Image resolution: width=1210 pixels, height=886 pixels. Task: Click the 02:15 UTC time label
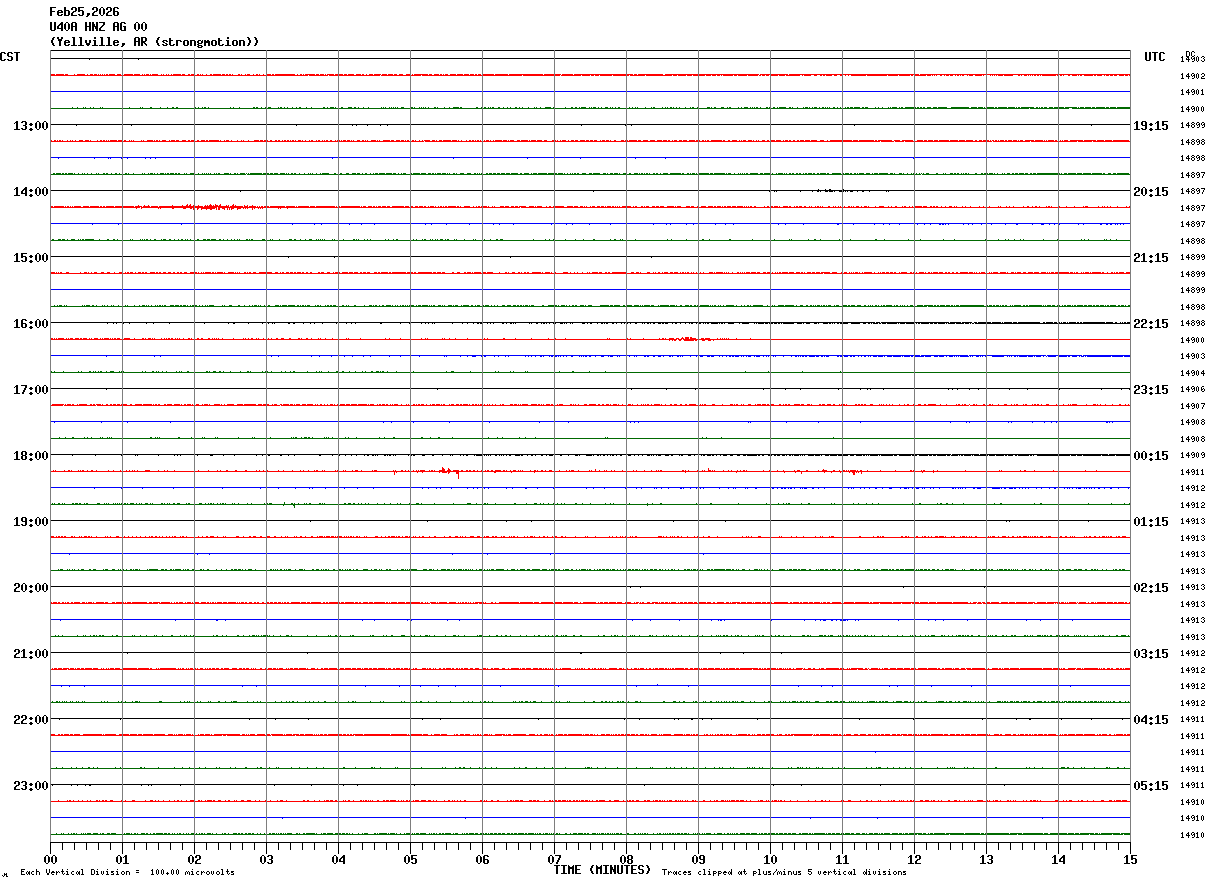tap(1151, 588)
